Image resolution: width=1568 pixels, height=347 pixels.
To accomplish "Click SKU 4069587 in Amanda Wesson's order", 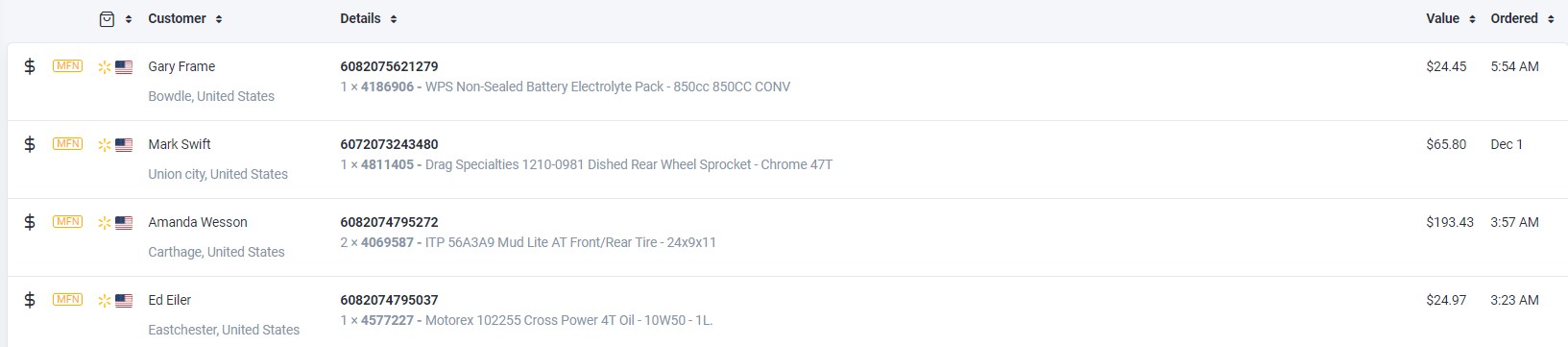I will pyautogui.click(x=387, y=242).
